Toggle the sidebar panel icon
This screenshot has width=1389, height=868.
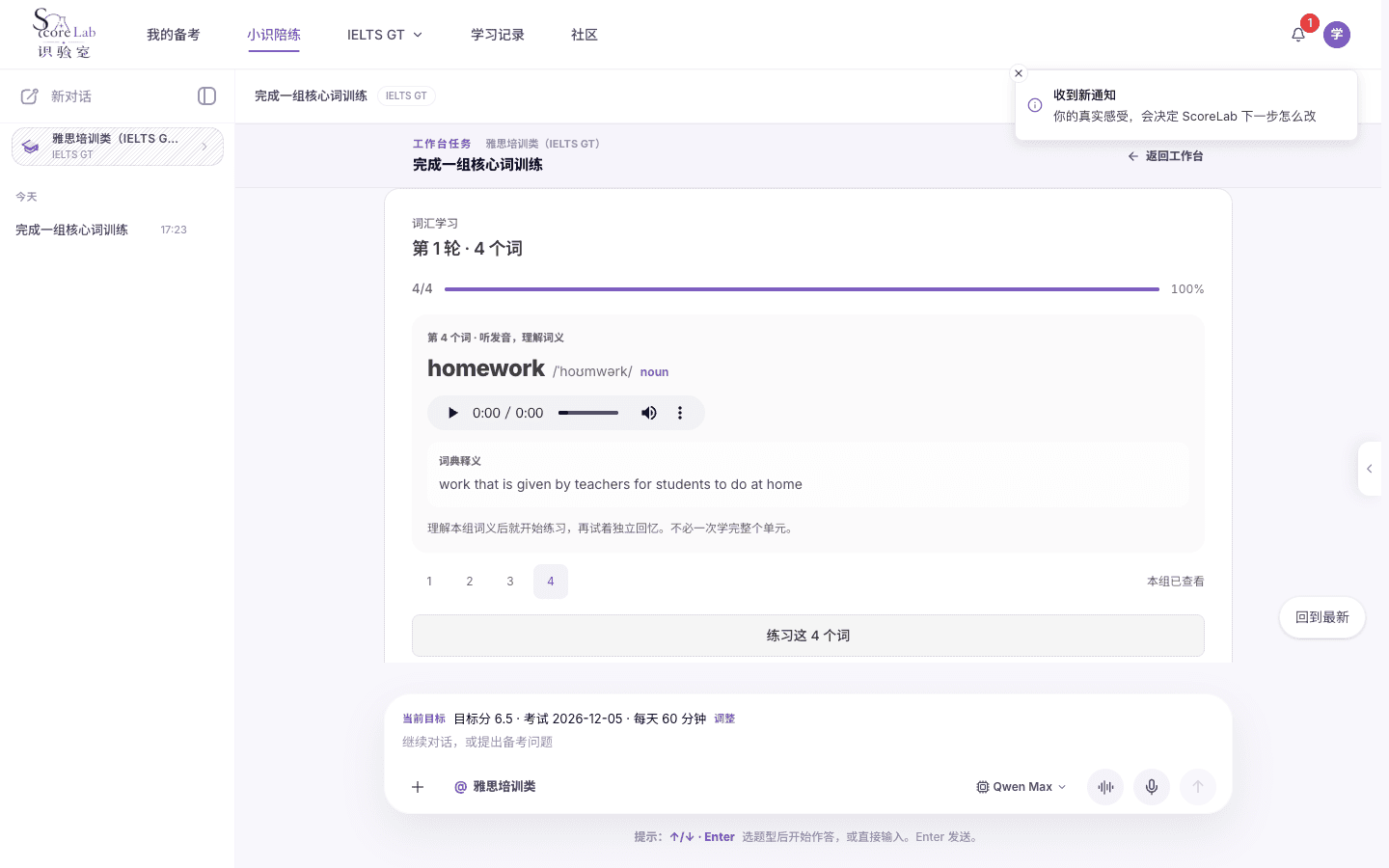206,96
